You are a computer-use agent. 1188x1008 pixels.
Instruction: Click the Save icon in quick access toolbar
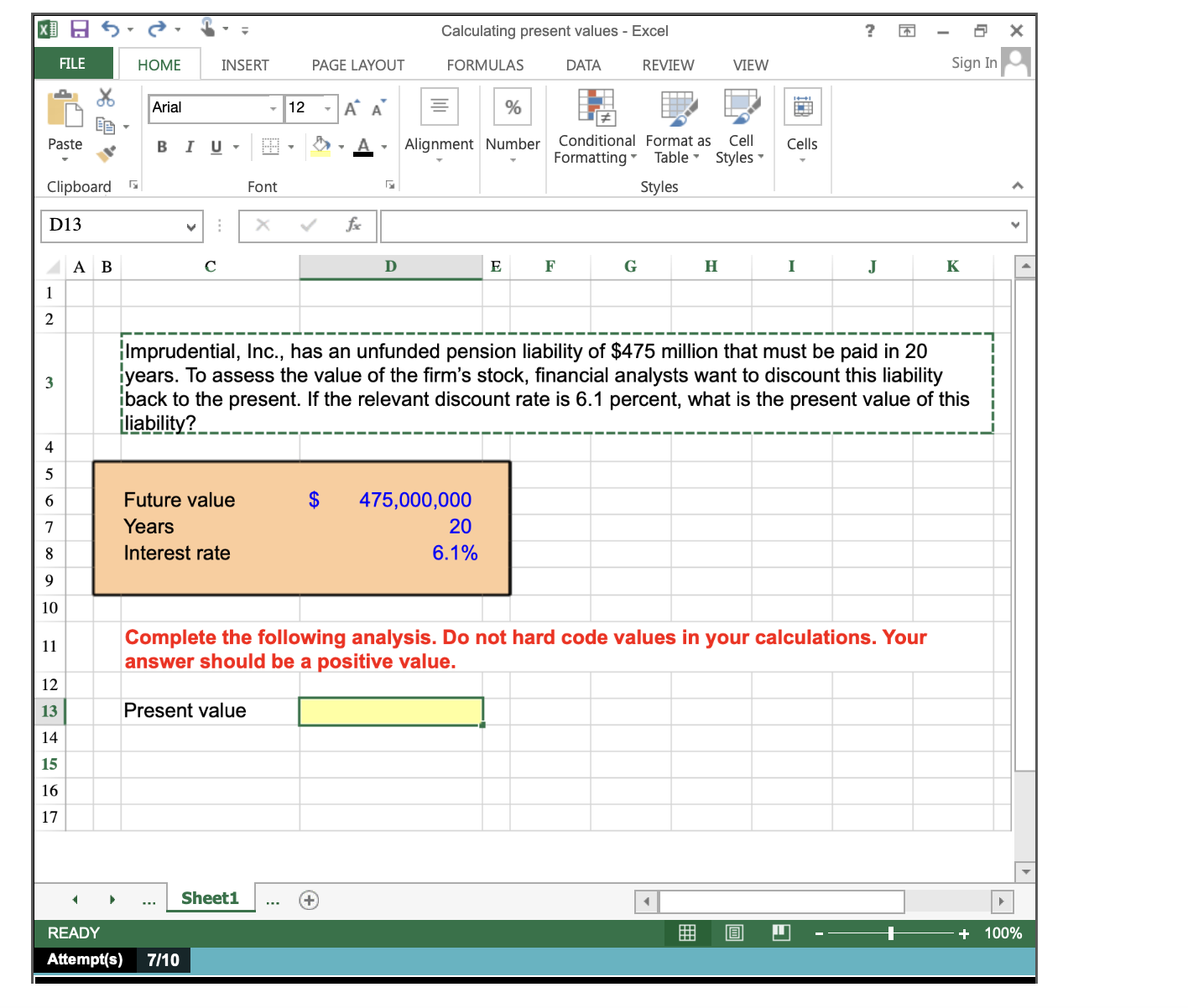click(x=79, y=29)
